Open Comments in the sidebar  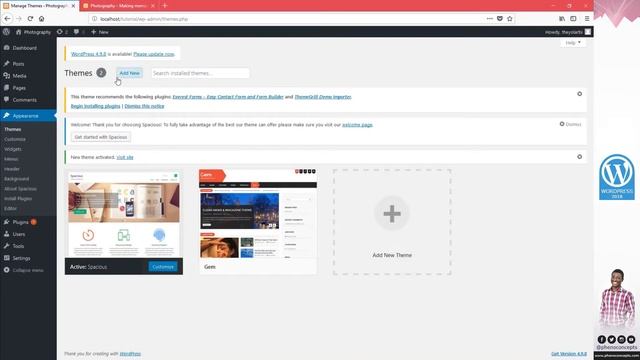pos(24,100)
